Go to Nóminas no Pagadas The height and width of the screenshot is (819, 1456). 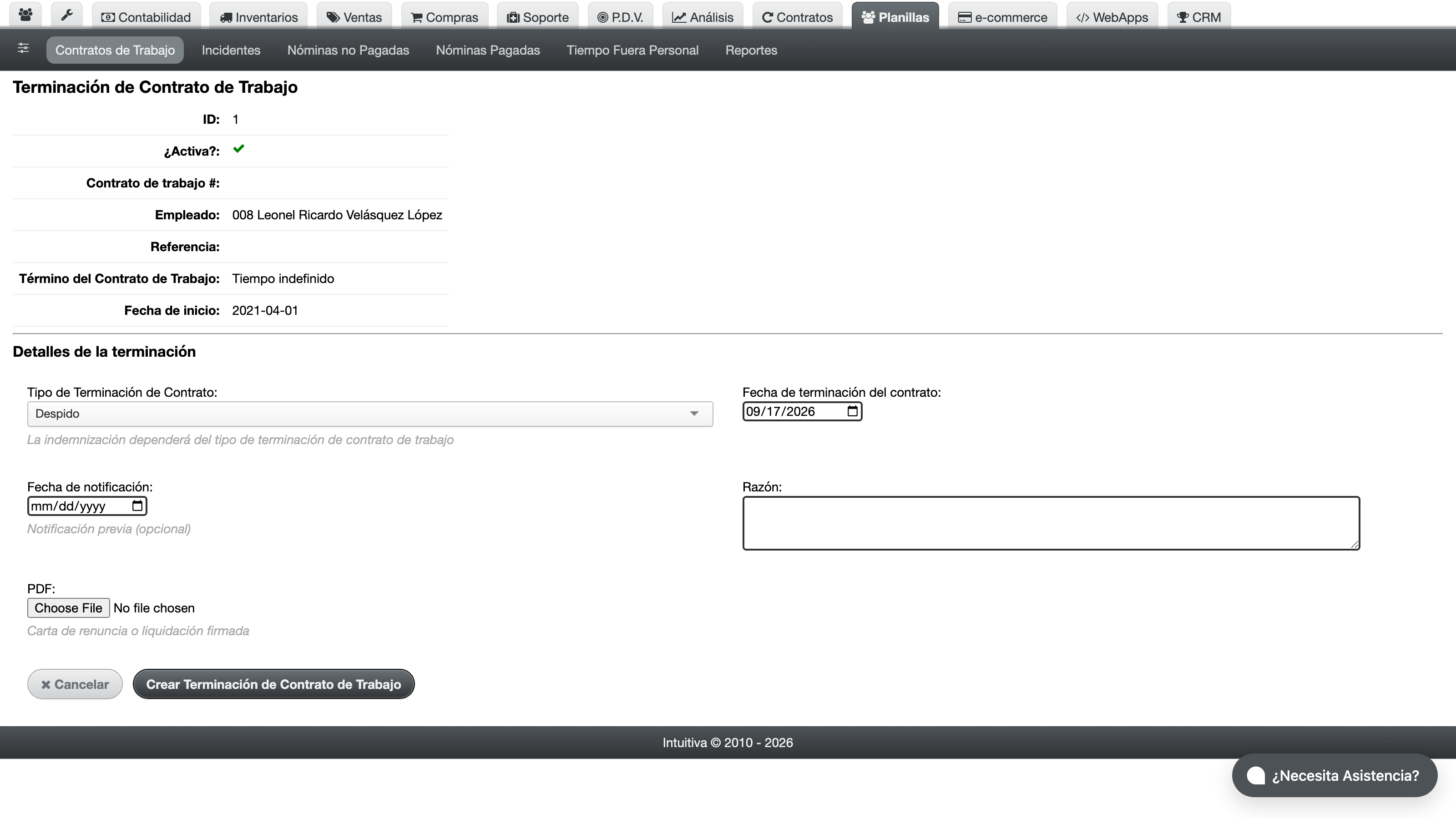coord(348,51)
